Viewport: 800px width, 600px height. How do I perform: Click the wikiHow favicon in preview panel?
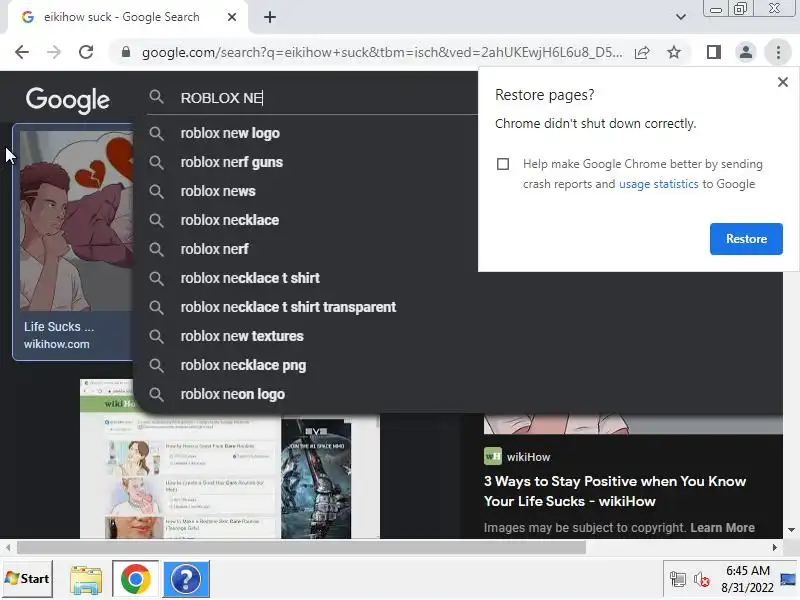tap(492, 456)
